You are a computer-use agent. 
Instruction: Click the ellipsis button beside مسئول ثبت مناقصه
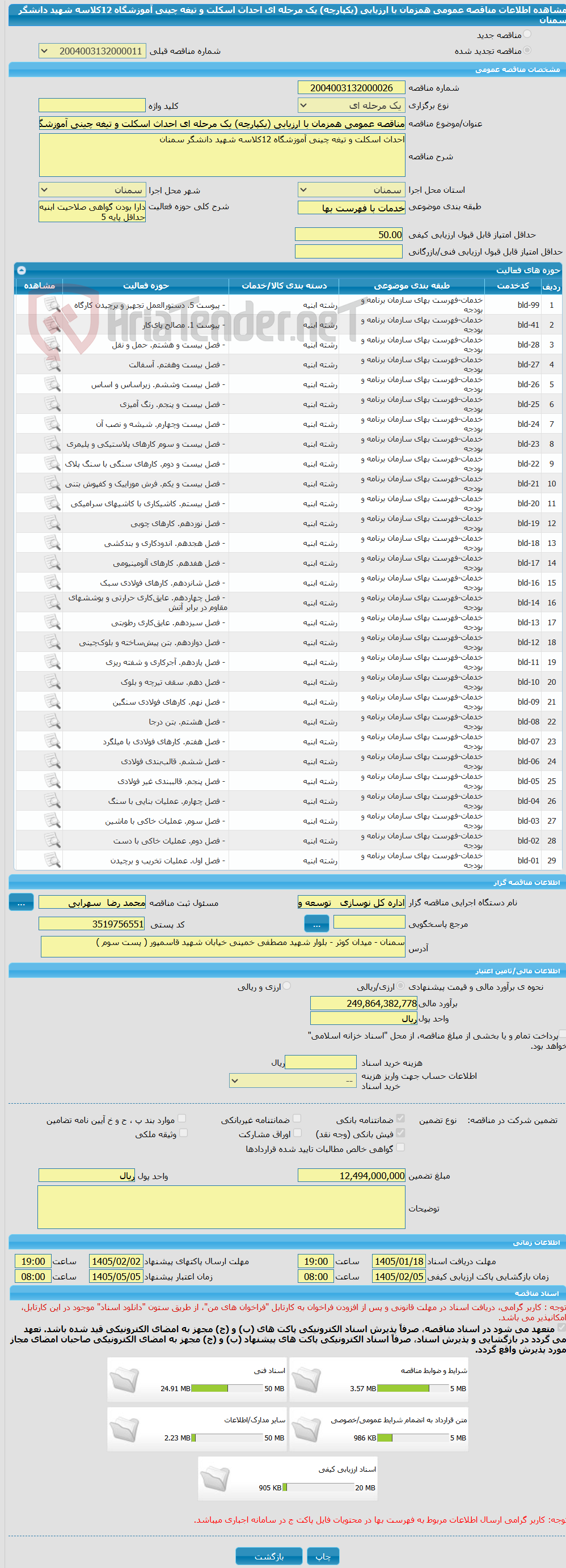22,902
